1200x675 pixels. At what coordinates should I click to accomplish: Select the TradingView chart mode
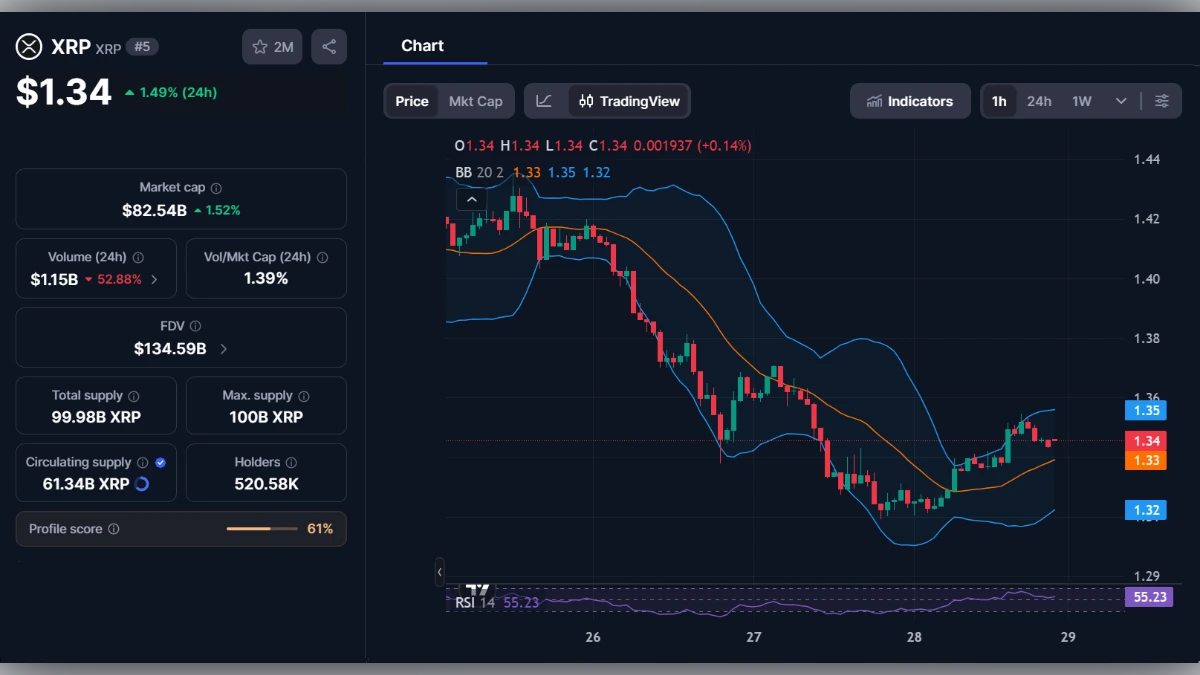629,101
